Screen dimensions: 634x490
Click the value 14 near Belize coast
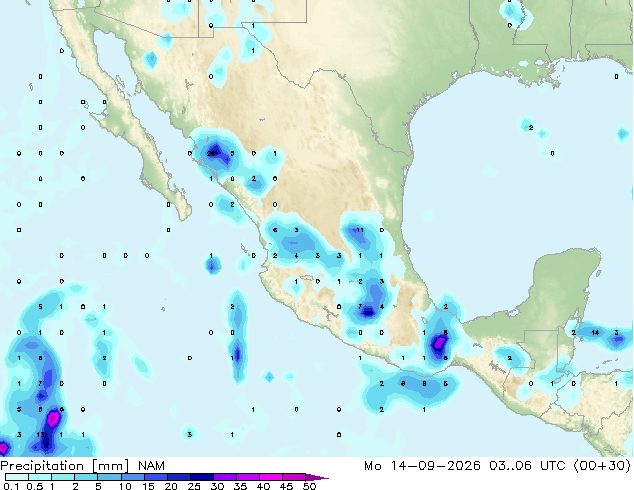[595, 332]
